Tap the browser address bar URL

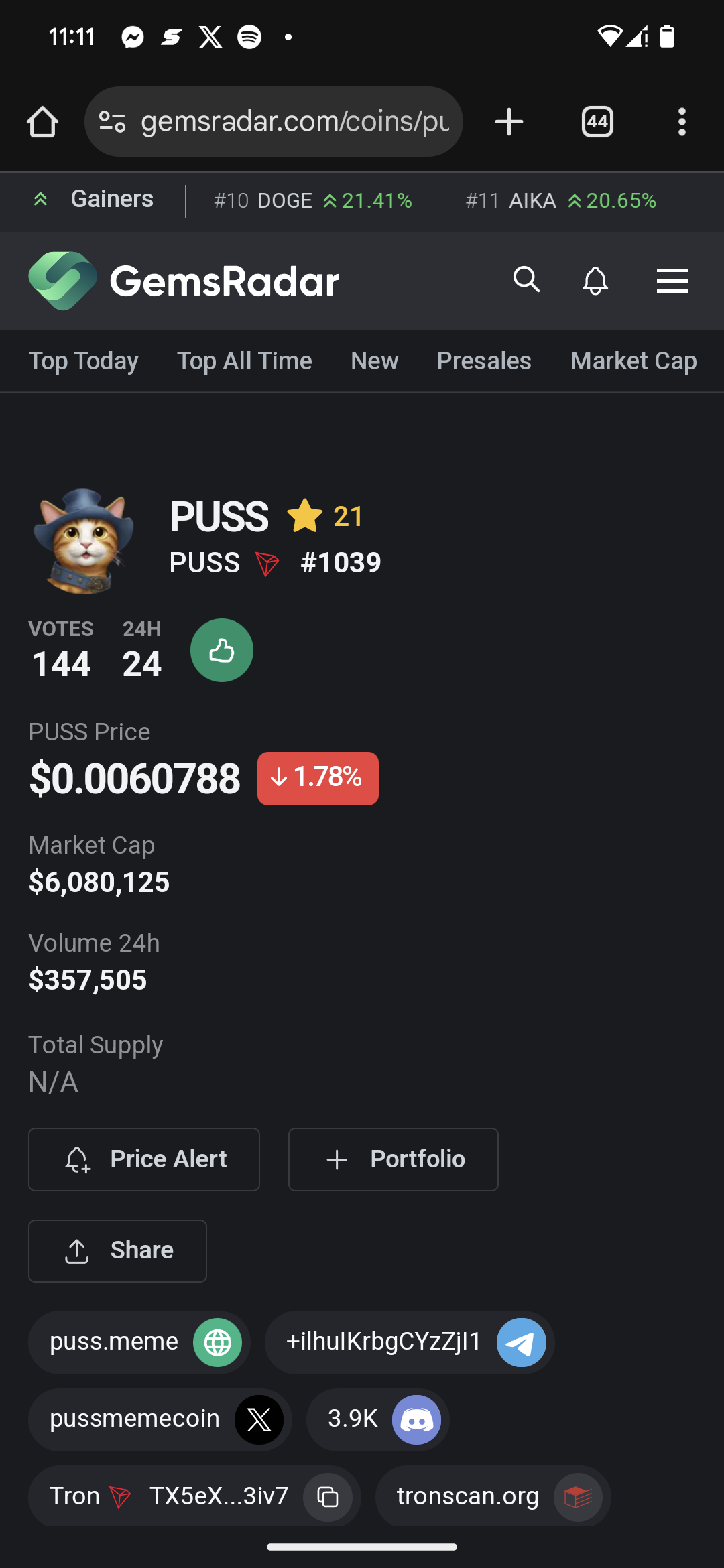click(295, 122)
